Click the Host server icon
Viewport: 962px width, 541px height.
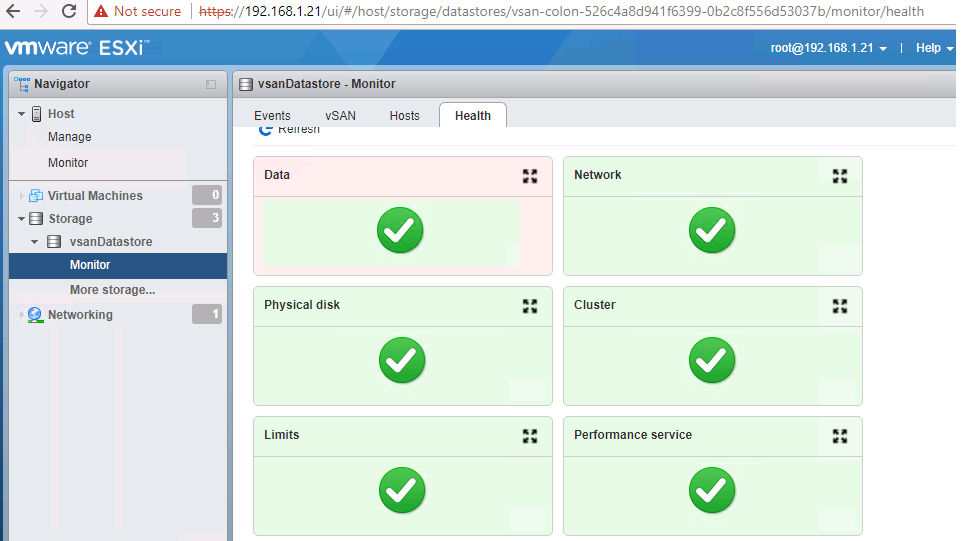click(x=37, y=114)
